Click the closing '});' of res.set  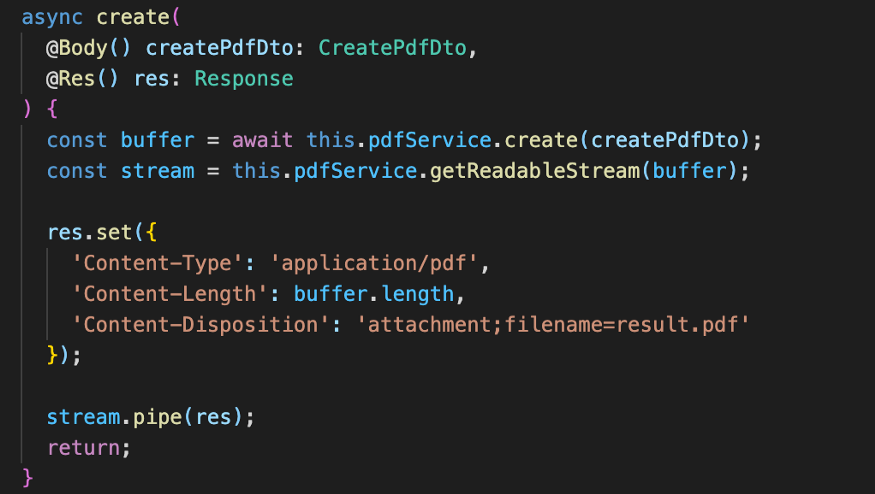click(64, 355)
